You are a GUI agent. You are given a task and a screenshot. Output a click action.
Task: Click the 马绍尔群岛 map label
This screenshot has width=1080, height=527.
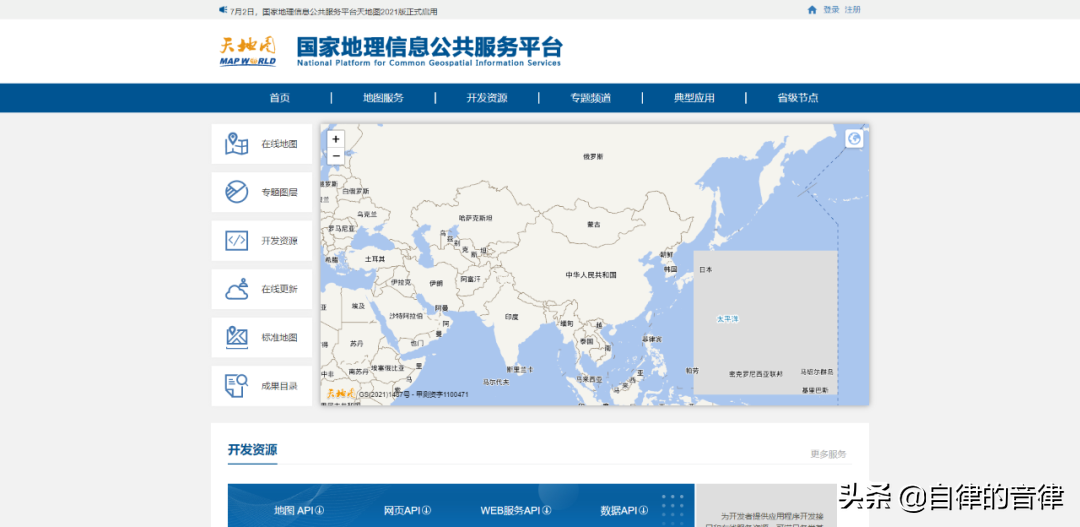817,372
